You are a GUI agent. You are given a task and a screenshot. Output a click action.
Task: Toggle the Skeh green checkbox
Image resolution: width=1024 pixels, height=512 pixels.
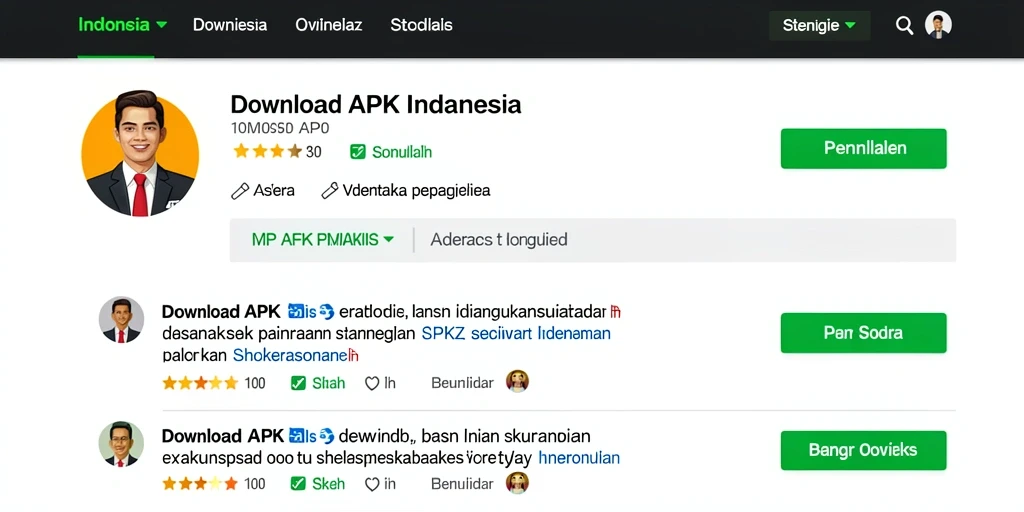click(298, 484)
